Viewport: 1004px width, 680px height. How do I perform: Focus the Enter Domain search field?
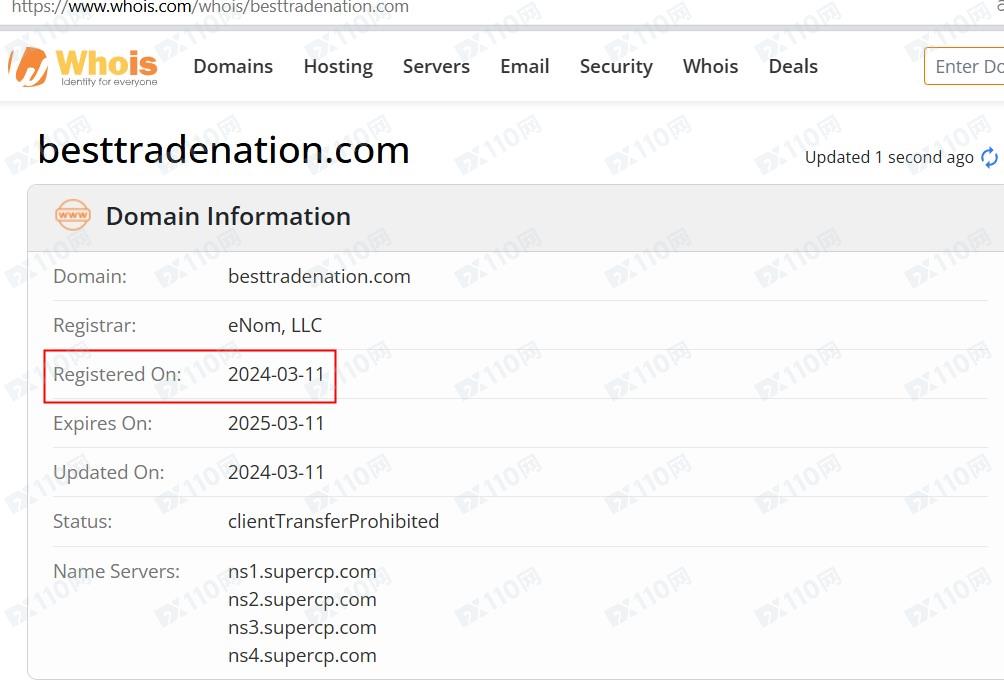point(964,66)
